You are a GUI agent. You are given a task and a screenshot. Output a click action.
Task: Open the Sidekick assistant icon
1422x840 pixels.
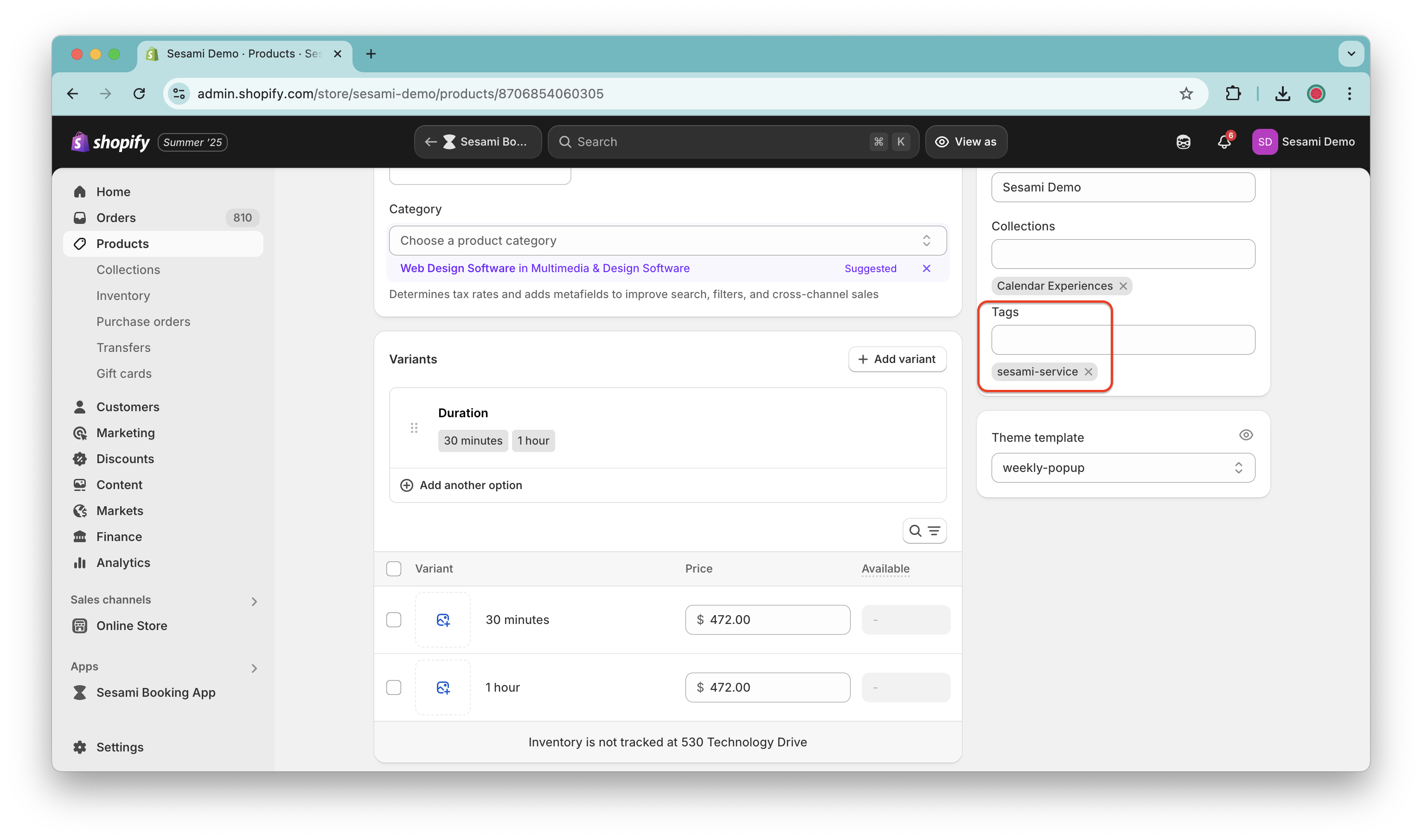coord(1183,141)
